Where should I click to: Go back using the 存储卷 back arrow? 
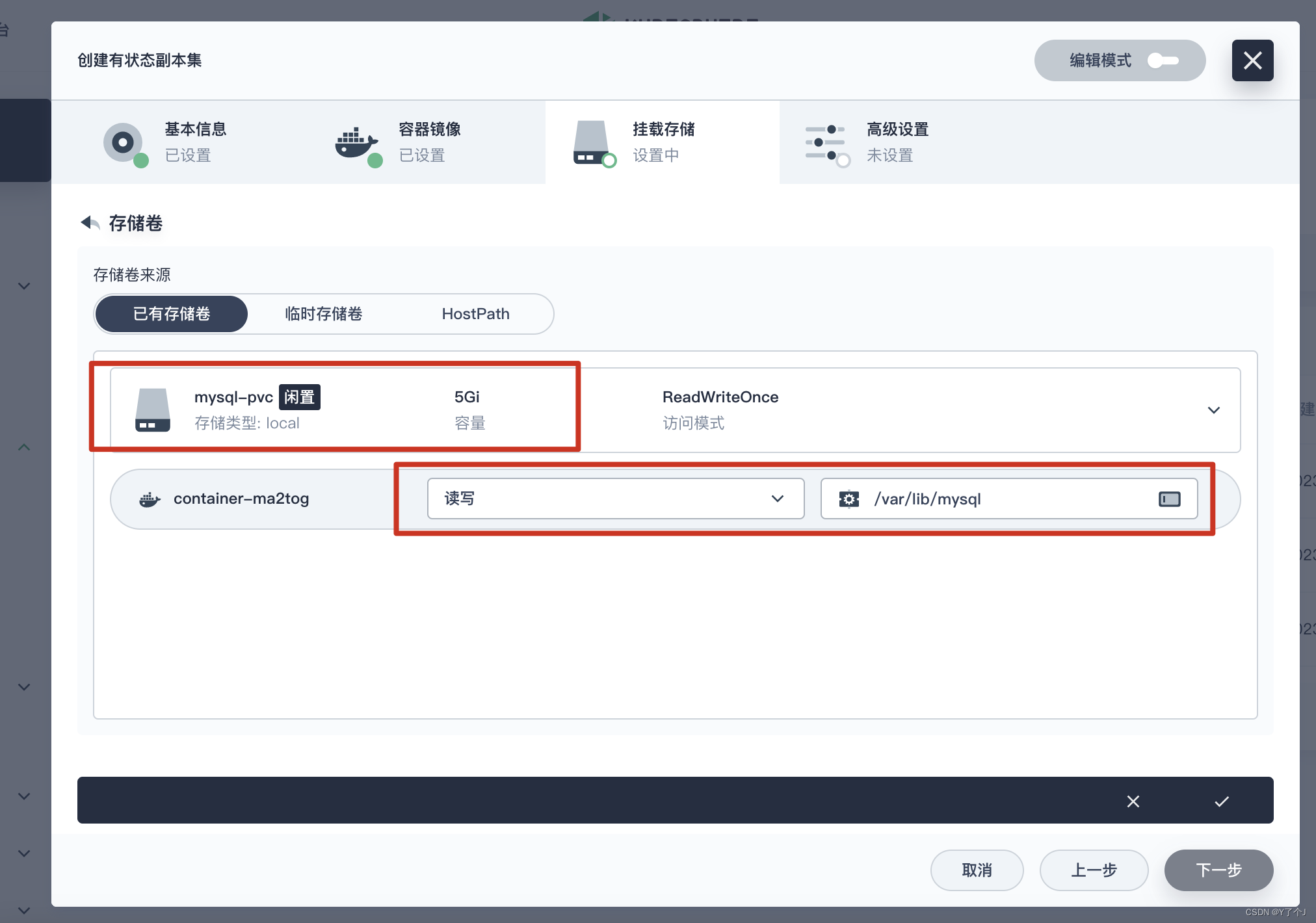[90, 223]
